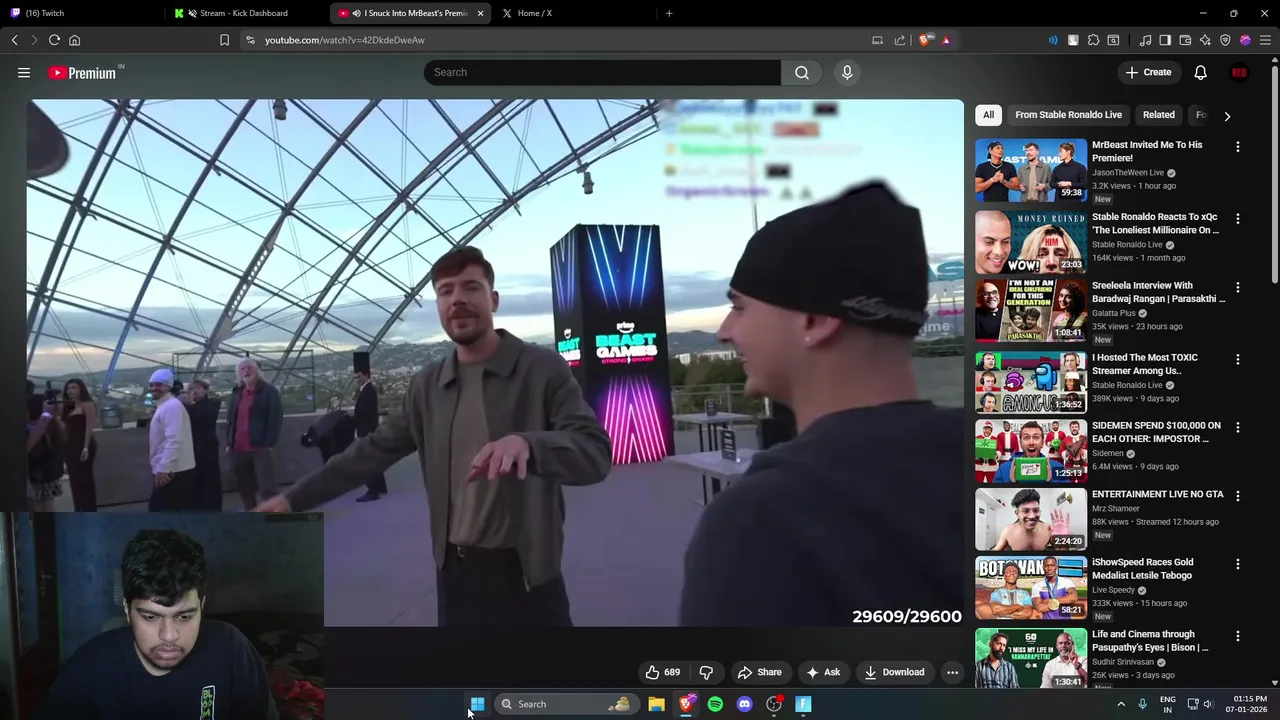1280x720 pixels.
Task: Switch to the Home / X tab
Action: (x=575, y=13)
